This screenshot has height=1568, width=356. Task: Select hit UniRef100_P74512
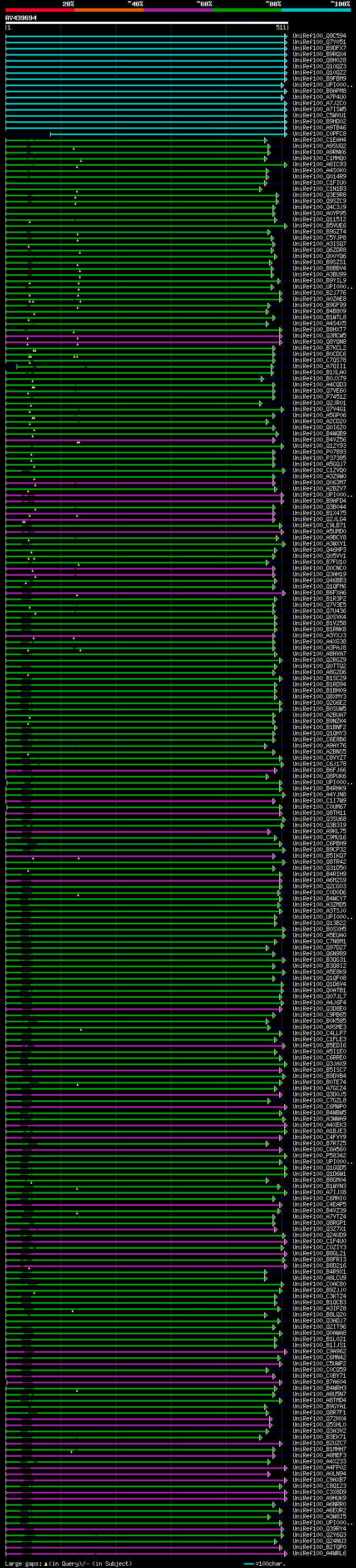point(319,397)
